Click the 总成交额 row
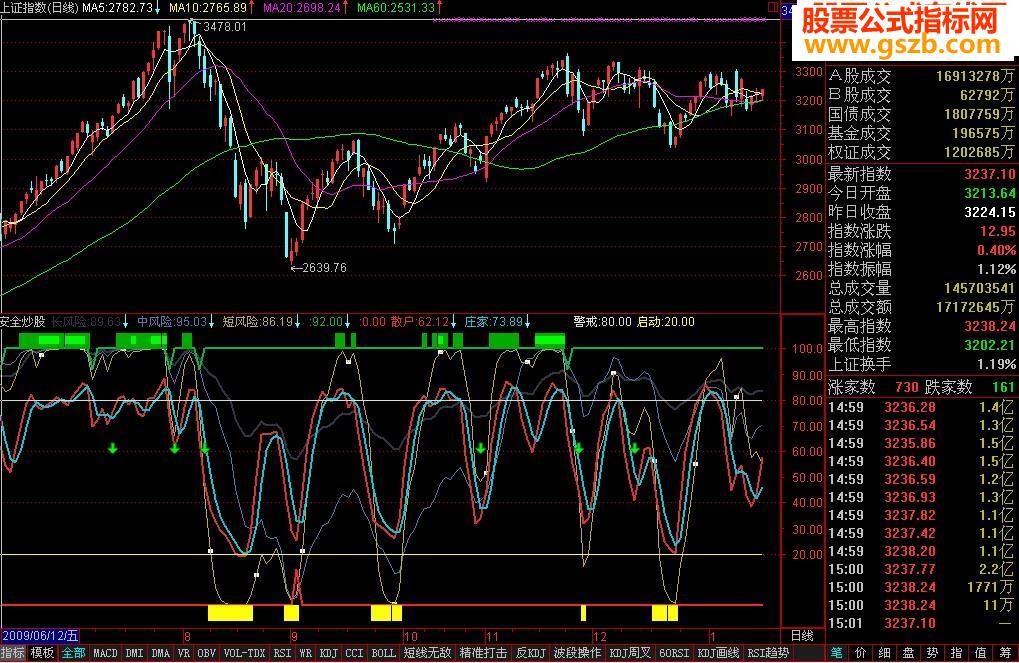The image size is (1019, 663). click(921, 307)
